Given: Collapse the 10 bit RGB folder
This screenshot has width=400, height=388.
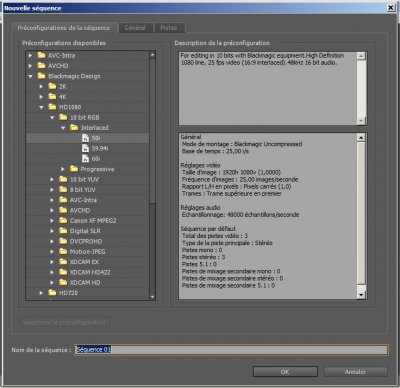Looking at the screenshot, I should (52, 117).
